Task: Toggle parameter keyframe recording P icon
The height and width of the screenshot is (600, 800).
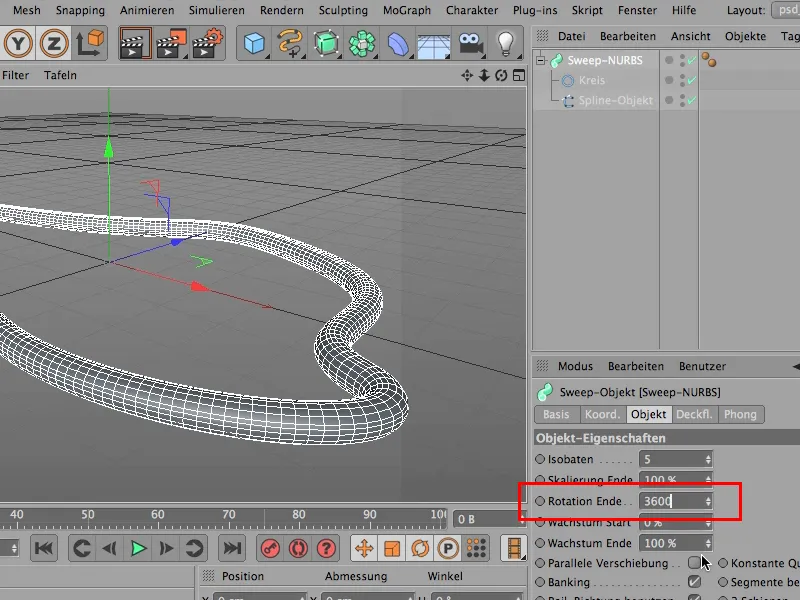Action: [448, 548]
